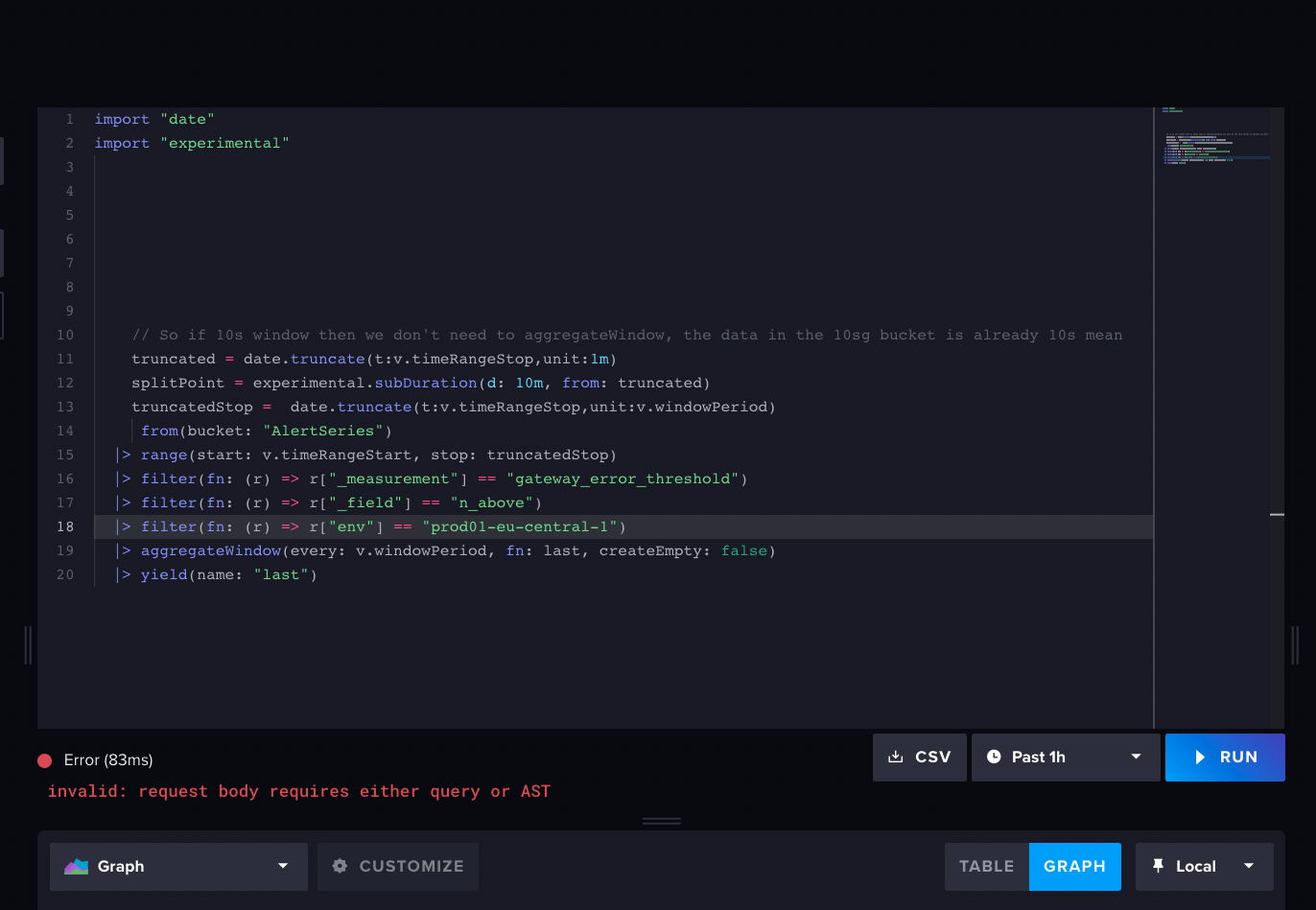
Task: Open the Graph visualization type dropdown
Action: [178, 866]
